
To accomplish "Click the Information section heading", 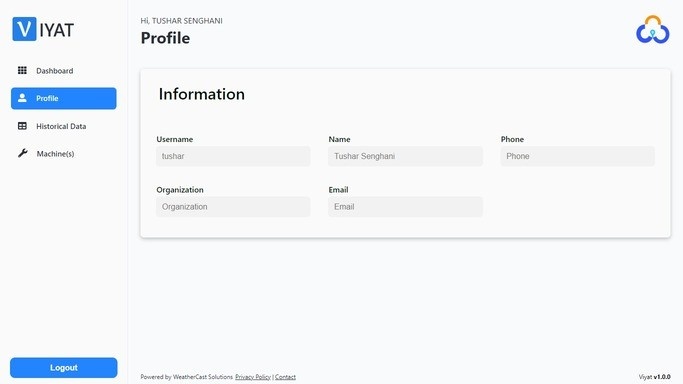I will point(202,94).
